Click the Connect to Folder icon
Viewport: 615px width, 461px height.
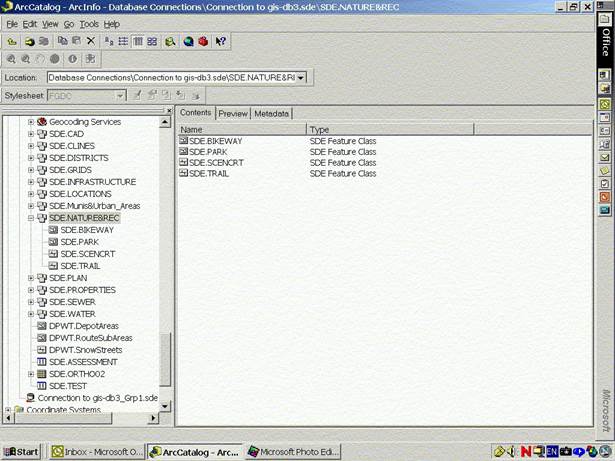click(x=28, y=41)
